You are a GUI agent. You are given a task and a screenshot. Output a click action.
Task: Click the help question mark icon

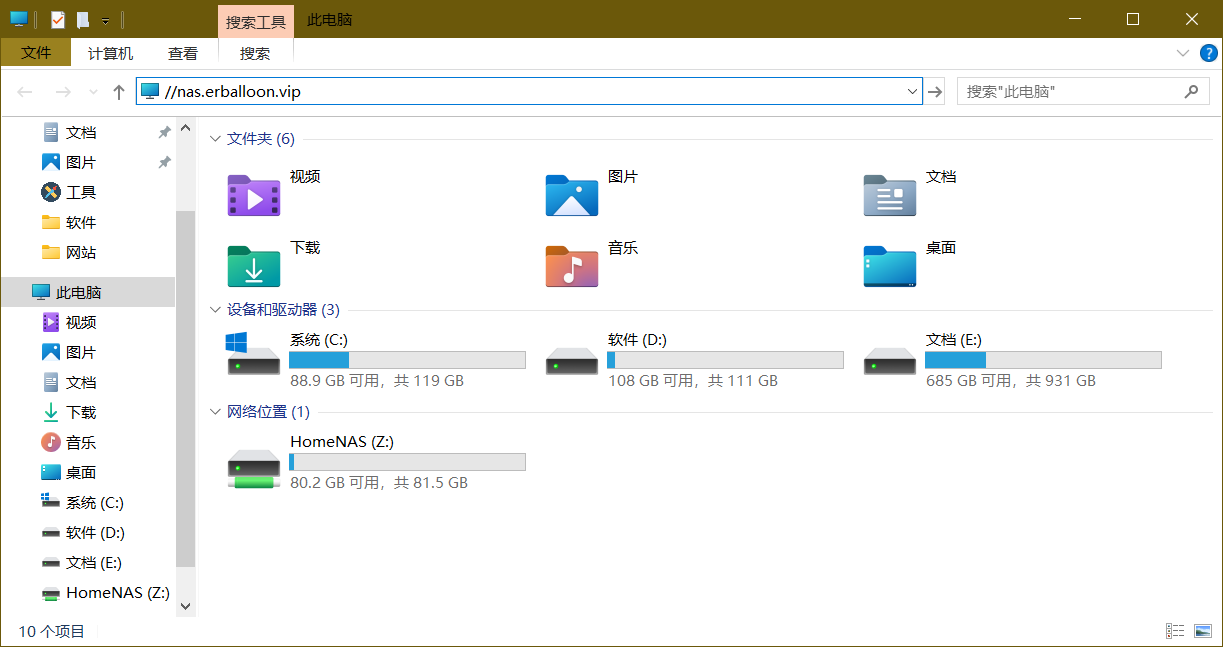tap(1208, 54)
